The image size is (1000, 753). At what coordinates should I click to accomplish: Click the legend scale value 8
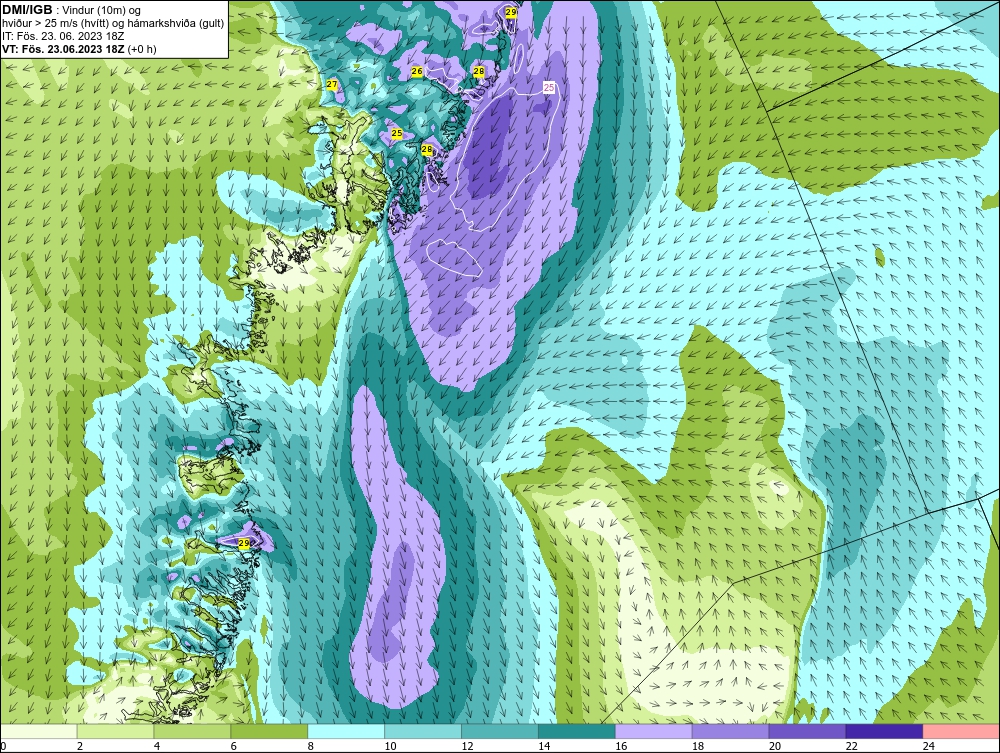point(311,746)
